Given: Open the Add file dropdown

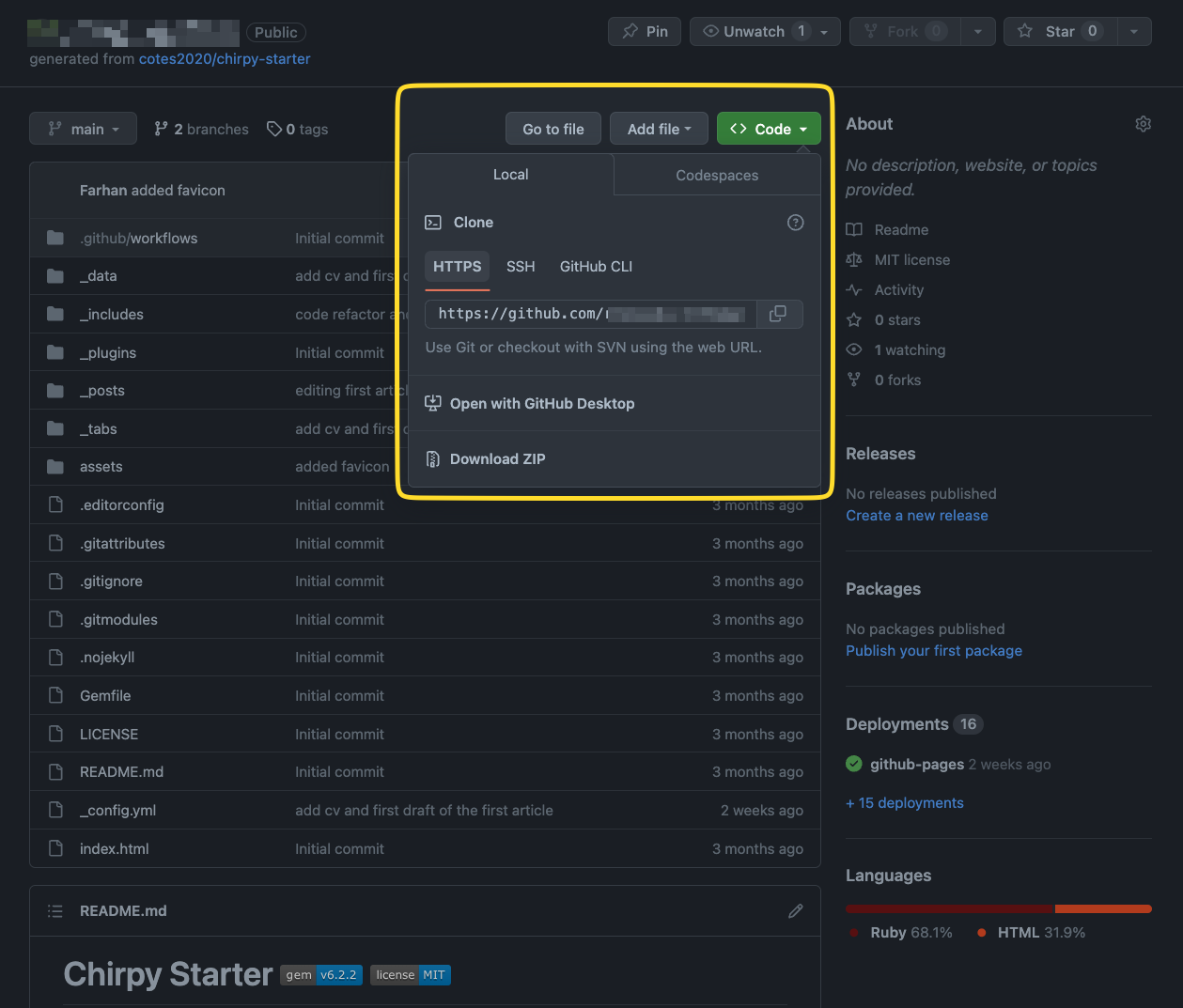Looking at the screenshot, I should click(658, 129).
